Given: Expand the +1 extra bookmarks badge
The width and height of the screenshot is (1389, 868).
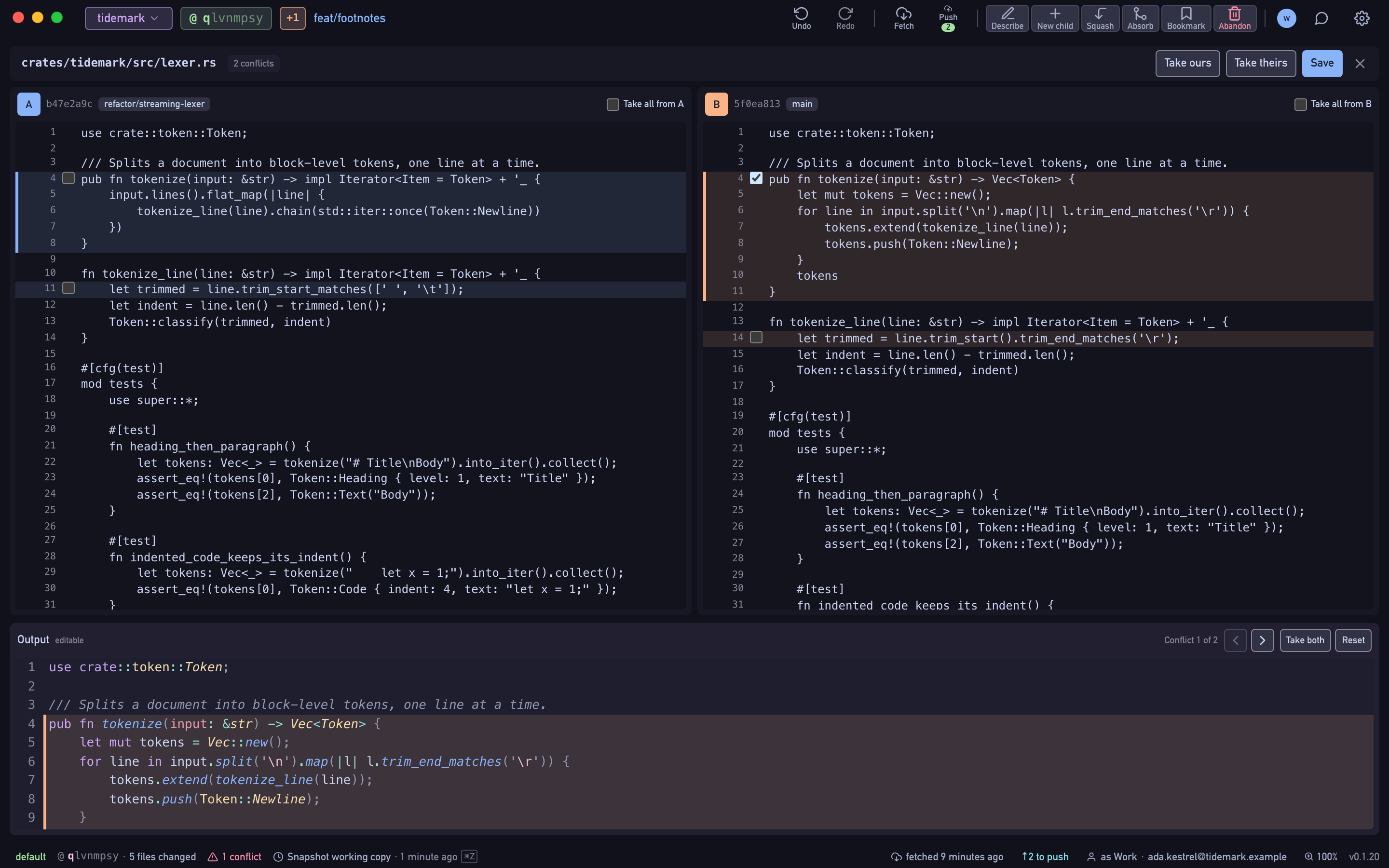Looking at the screenshot, I should coord(293,18).
